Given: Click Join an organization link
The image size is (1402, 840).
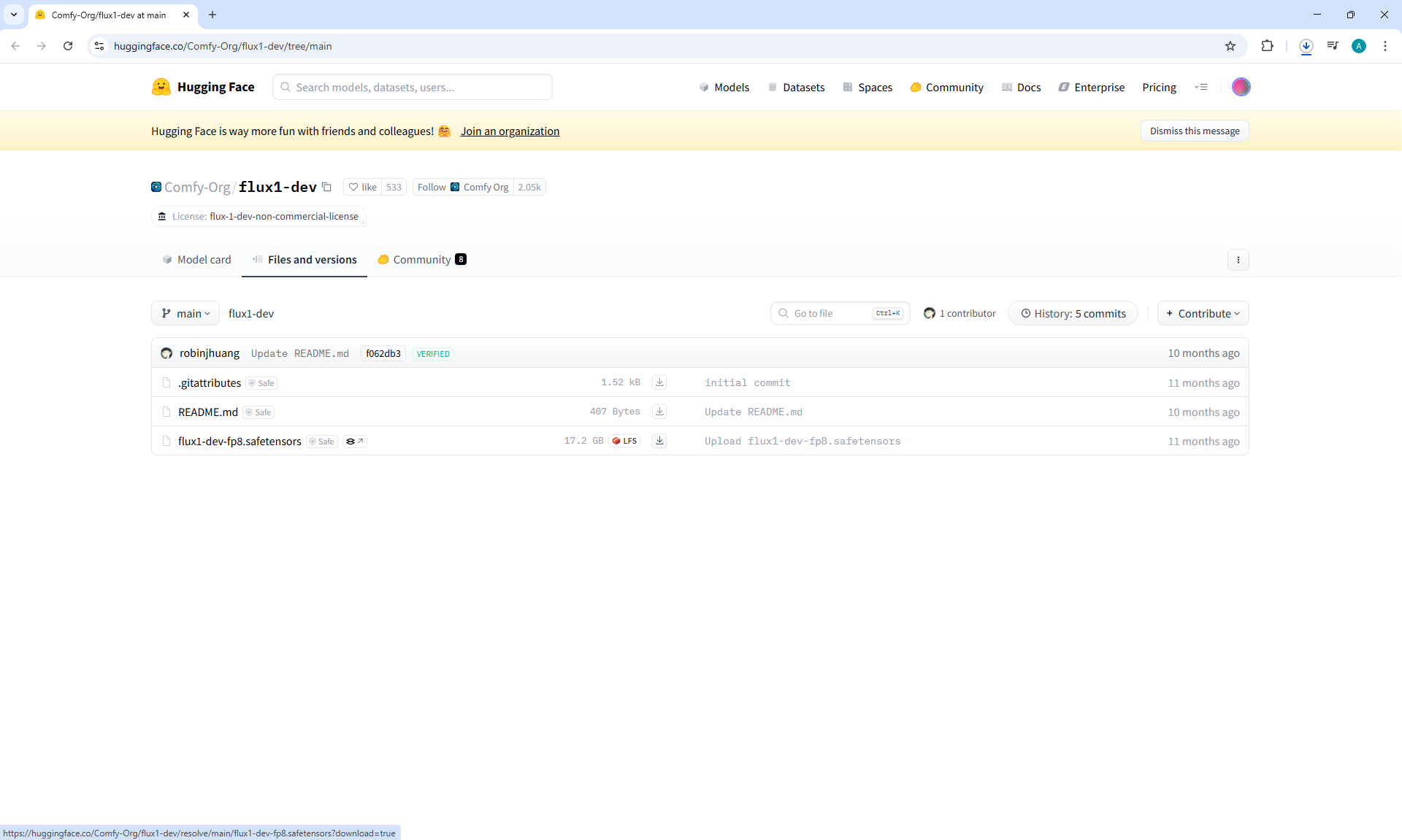Looking at the screenshot, I should [x=510, y=131].
